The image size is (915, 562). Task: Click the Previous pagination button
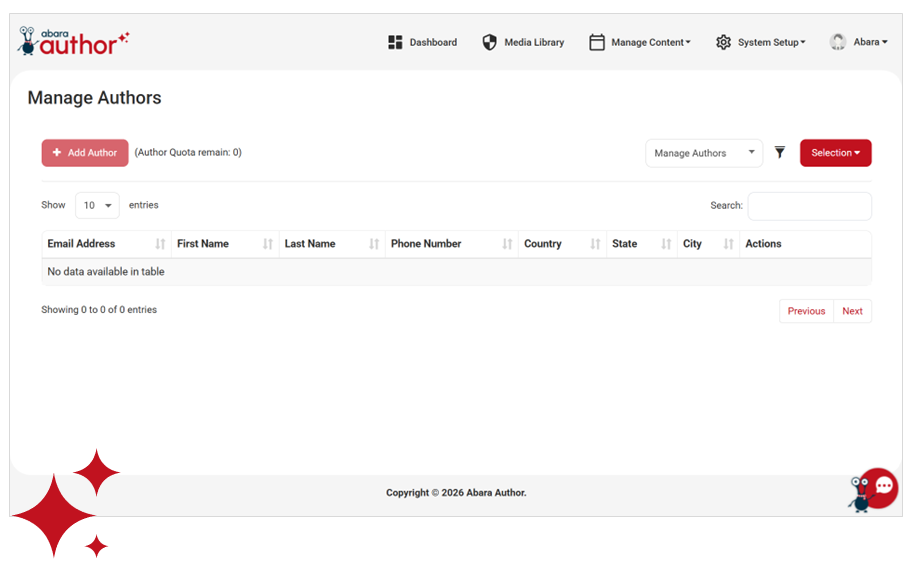pos(806,311)
